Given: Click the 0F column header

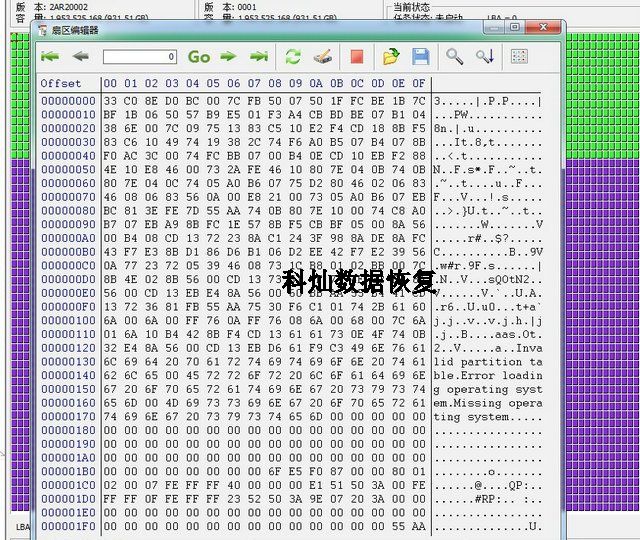Looking at the screenshot, I should (x=418, y=83).
